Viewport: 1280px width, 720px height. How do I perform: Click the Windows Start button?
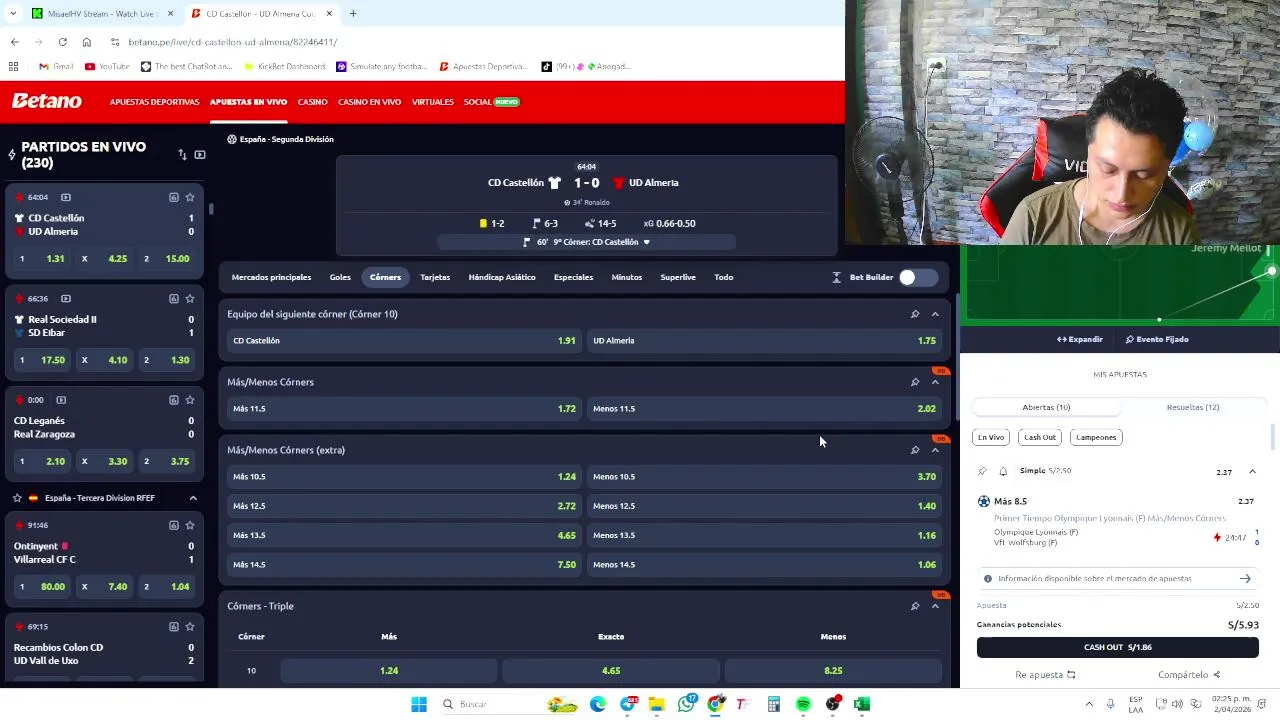click(x=419, y=704)
